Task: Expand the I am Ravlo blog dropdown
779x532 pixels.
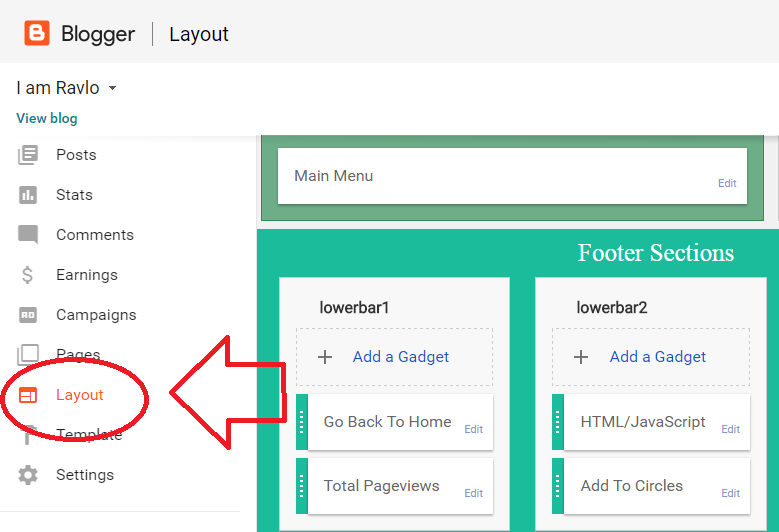Action: (x=113, y=88)
